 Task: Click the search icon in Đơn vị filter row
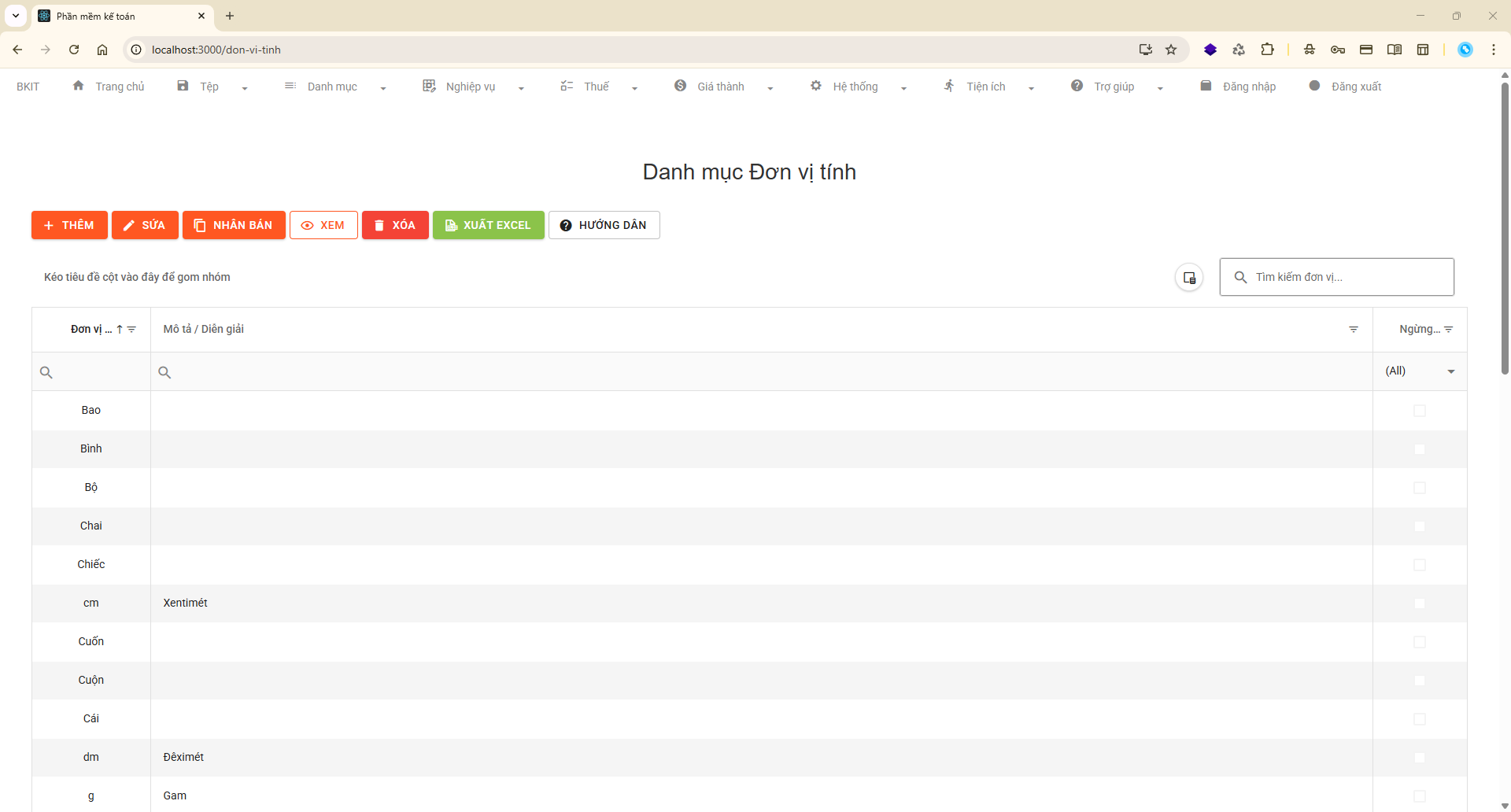46,372
